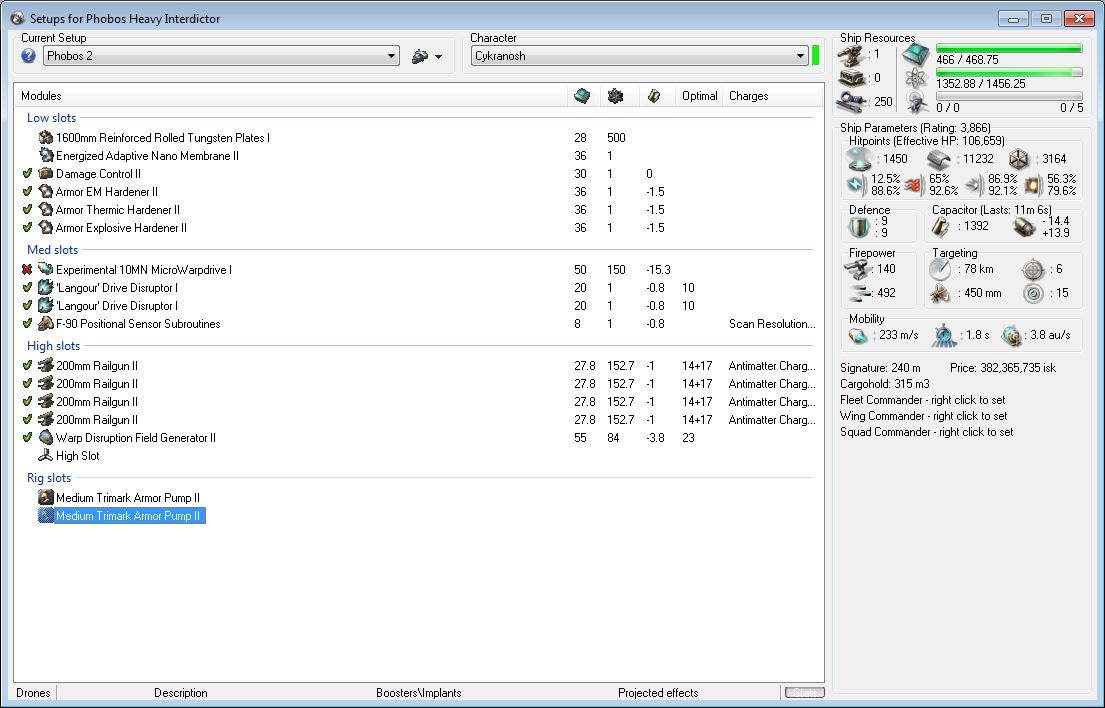Click the shield hitpoints icon
This screenshot has width=1105, height=708.
pyautogui.click(x=858, y=159)
